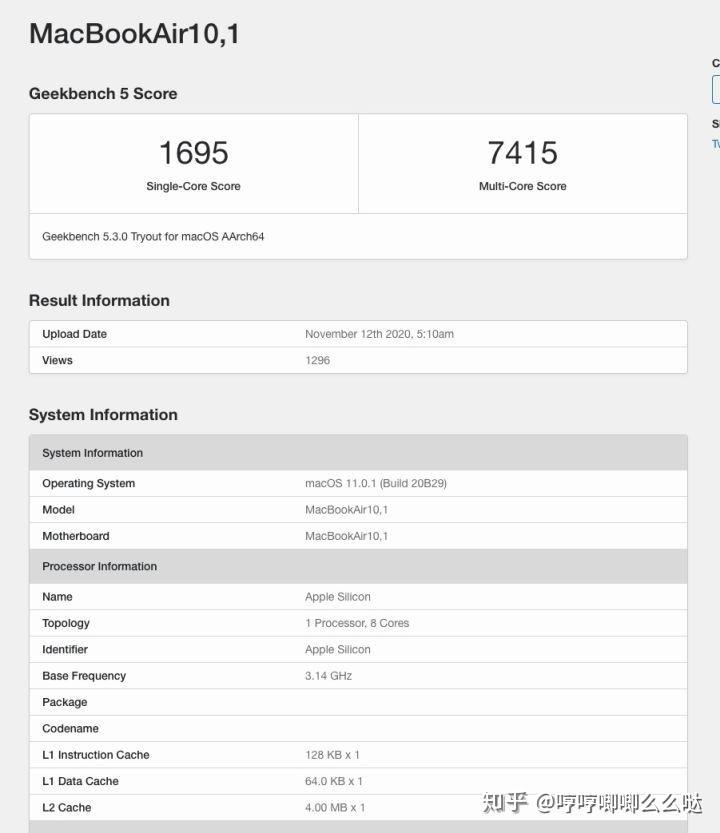Select macOS 11.0.1 (Build 20B29) value
The image size is (720, 833).
[x=376, y=483]
